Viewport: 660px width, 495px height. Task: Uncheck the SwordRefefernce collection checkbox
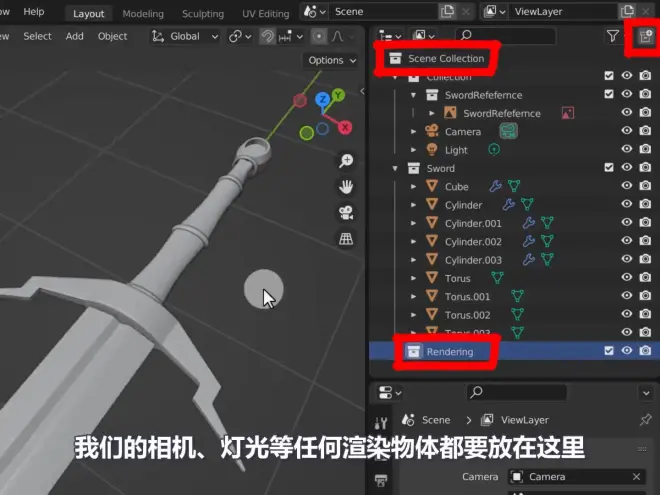[x=609, y=94]
